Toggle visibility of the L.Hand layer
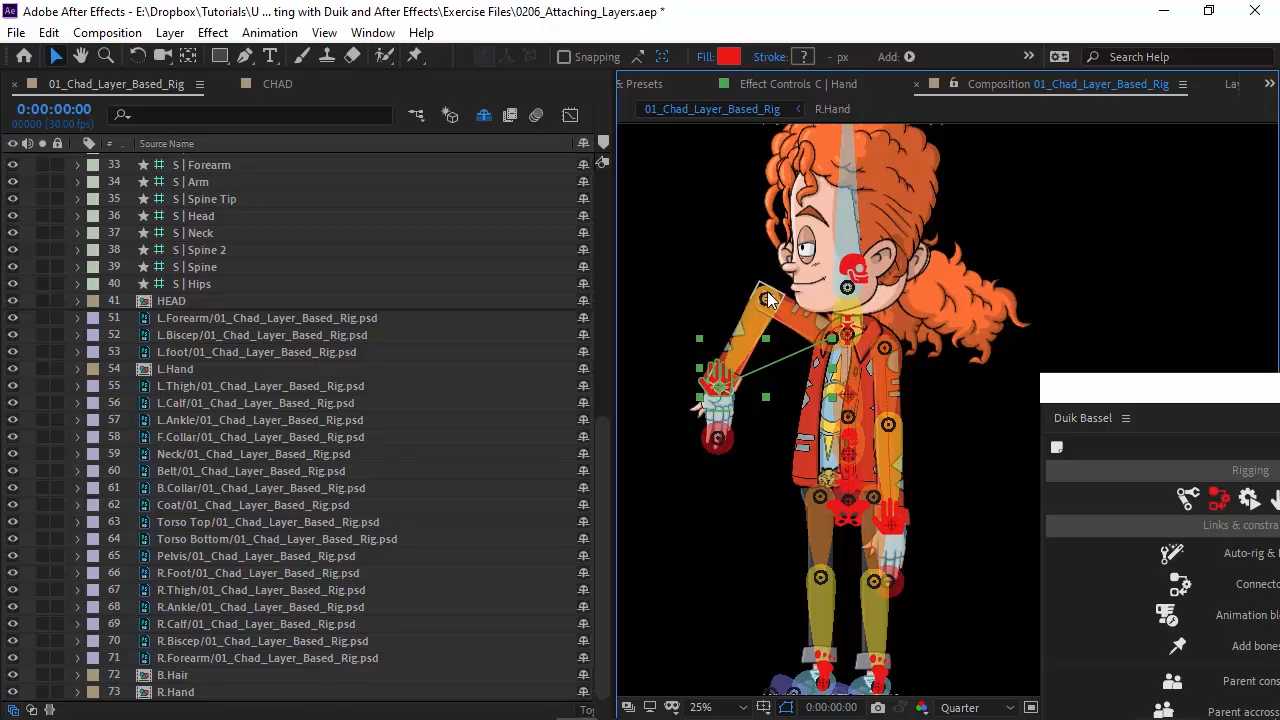 pos(13,369)
